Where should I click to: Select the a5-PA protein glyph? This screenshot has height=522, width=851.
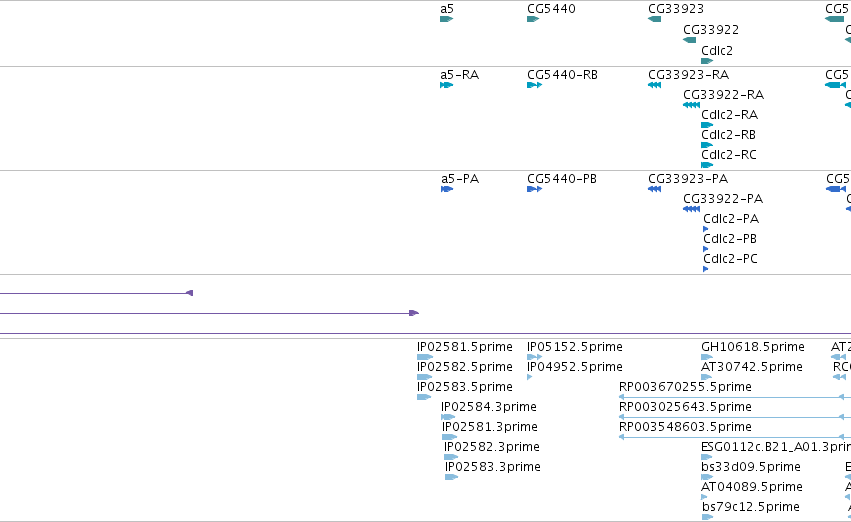click(x=447, y=189)
